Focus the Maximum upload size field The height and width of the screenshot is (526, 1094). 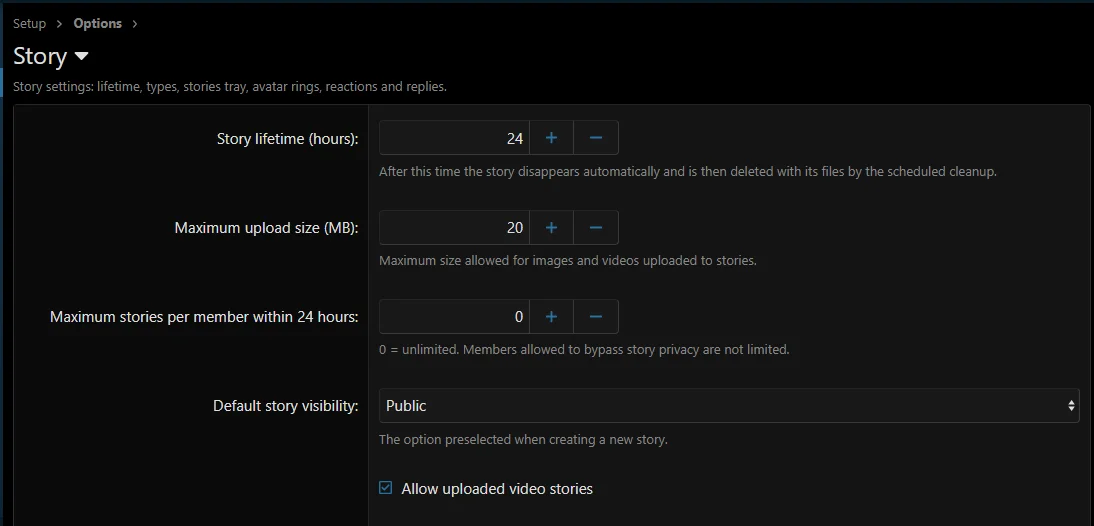pyautogui.click(x=454, y=227)
